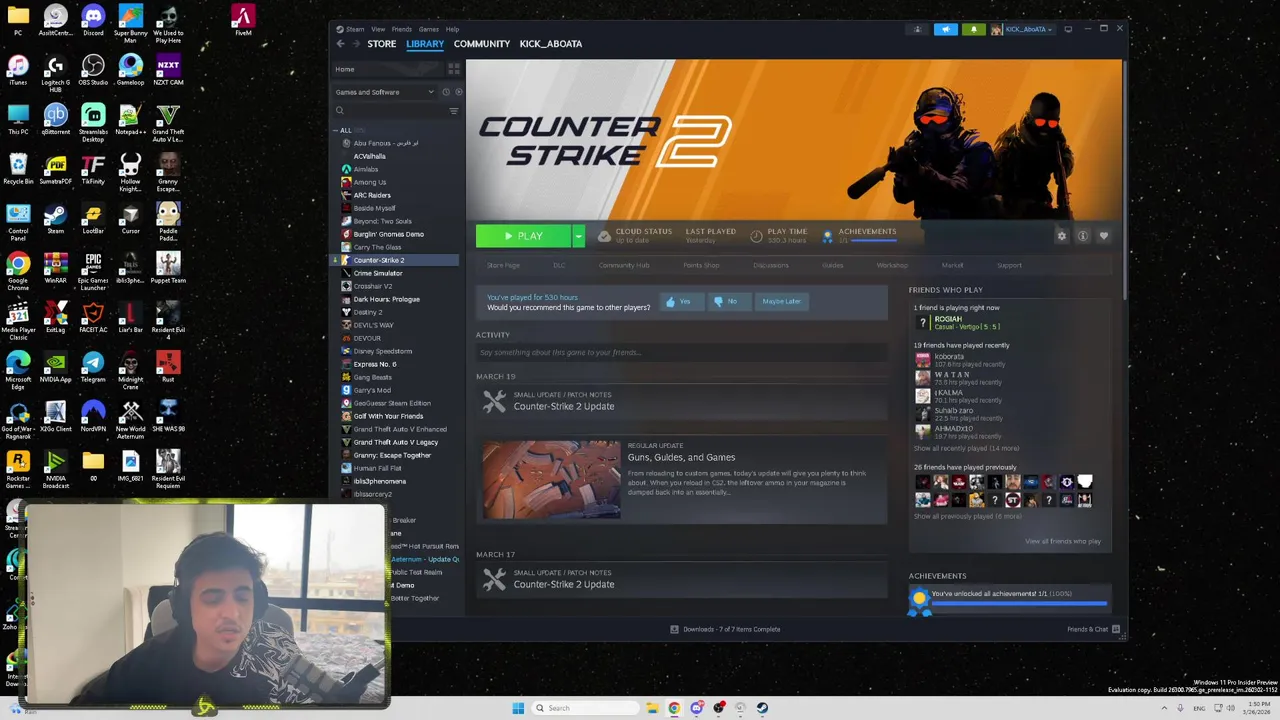Viewport: 1280px width, 720px height.
Task: Open the Points Shop link
Action: click(701, 265)
